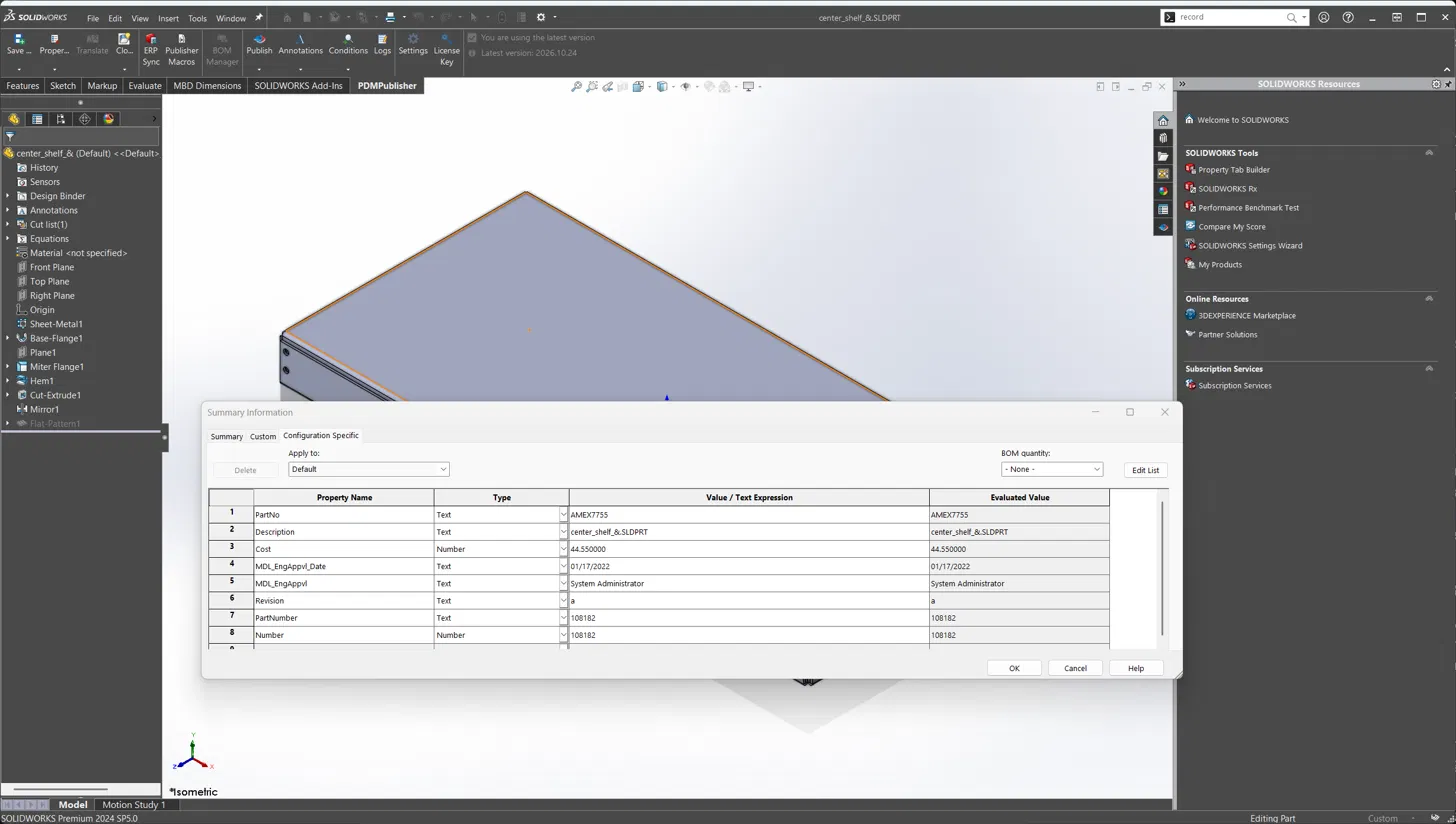Click the Zoom to Fit magnifier icon
This screenshot has height=824, width=1456.
(576, 87)
